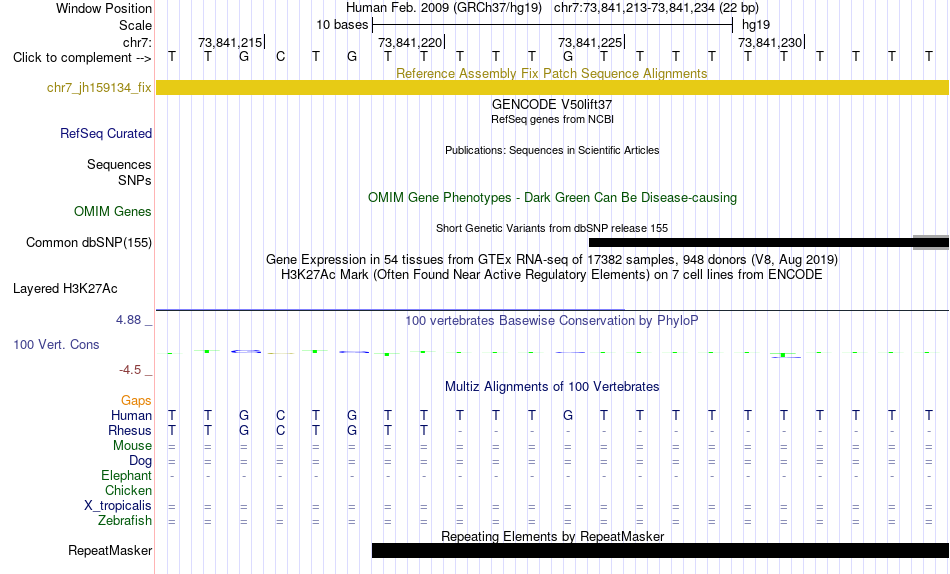Open the chr7_jh159134_fix track label
Image resolution: width=950 pixels, height=574 pixels.
pos(99,88)
